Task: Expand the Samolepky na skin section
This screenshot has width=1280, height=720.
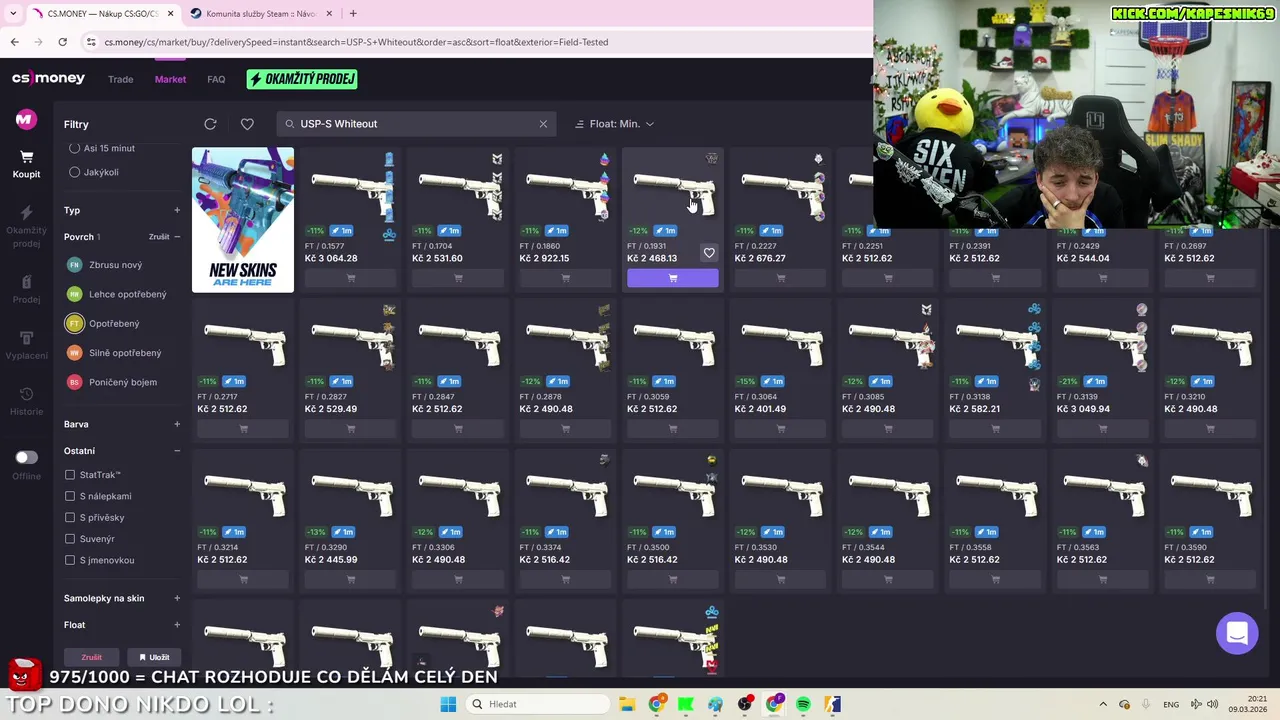Action: (x=177, y=598)
